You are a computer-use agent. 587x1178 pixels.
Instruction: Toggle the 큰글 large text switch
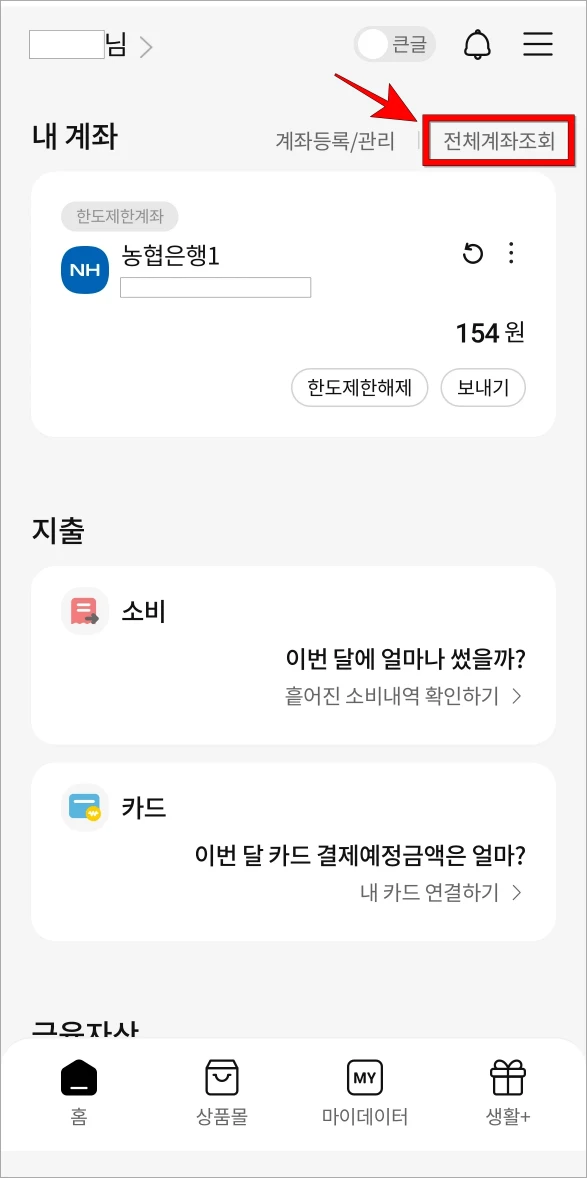394,44
